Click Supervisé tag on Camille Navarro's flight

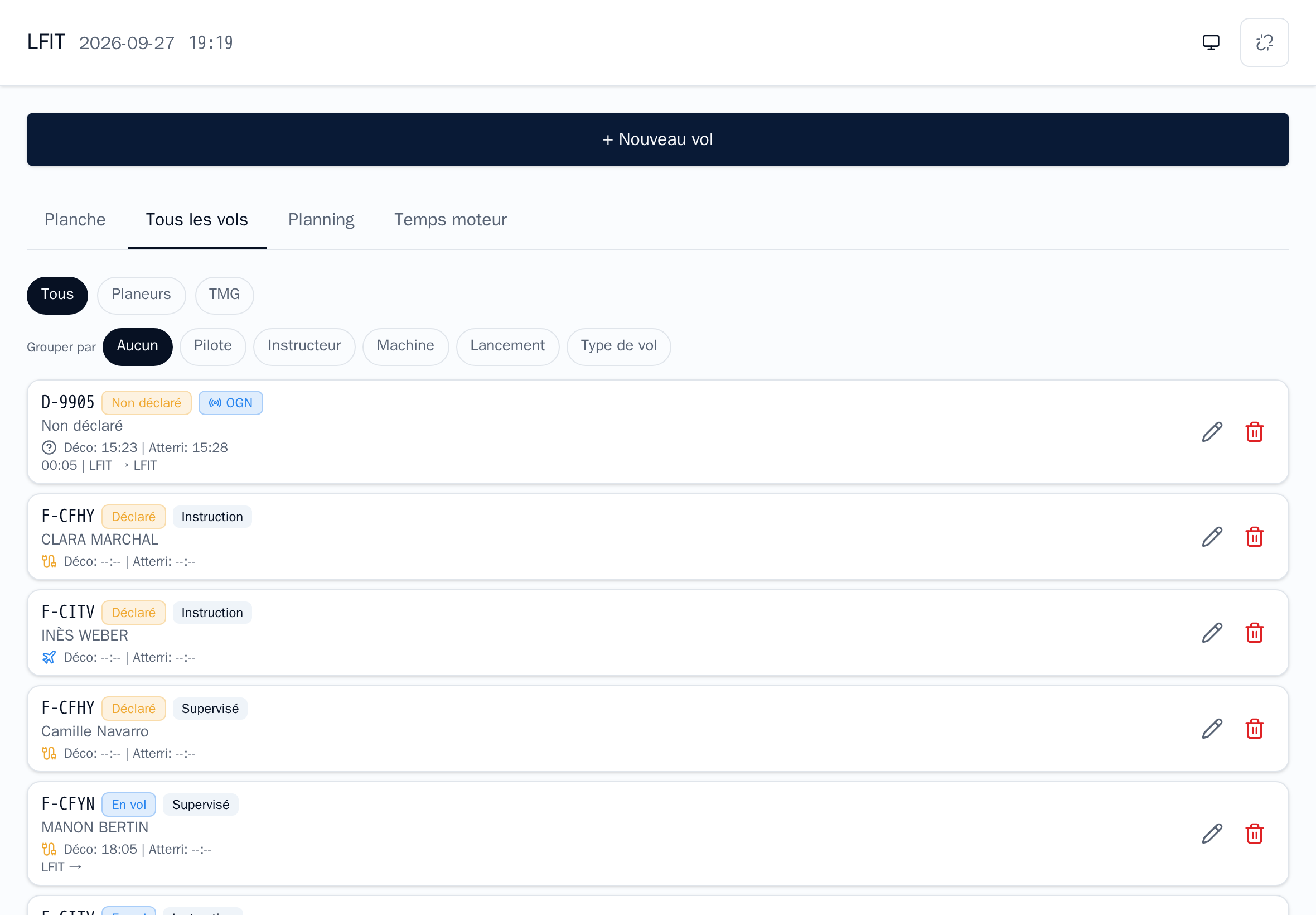210,709
